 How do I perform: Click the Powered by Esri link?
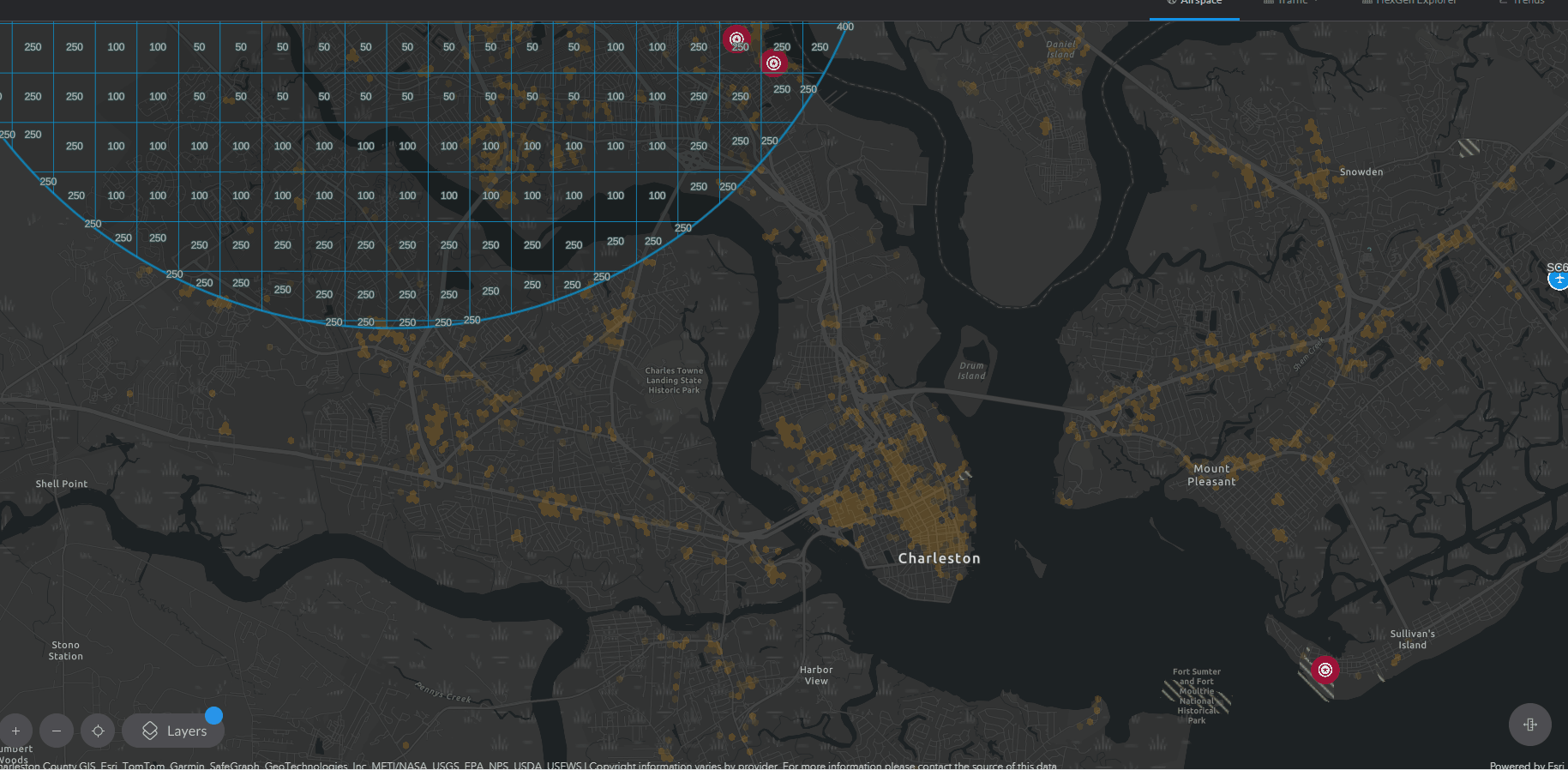(1526, 765)
